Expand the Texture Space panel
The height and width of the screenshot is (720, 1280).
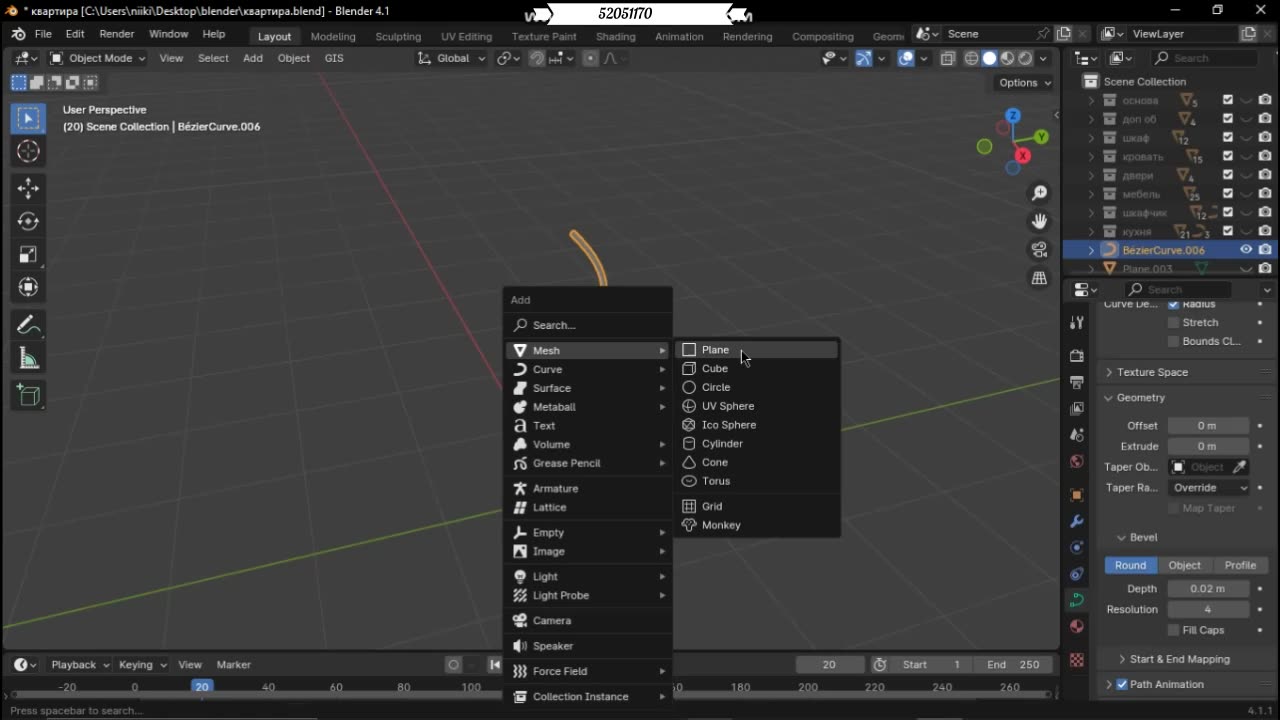click(x=1152, y=372)
